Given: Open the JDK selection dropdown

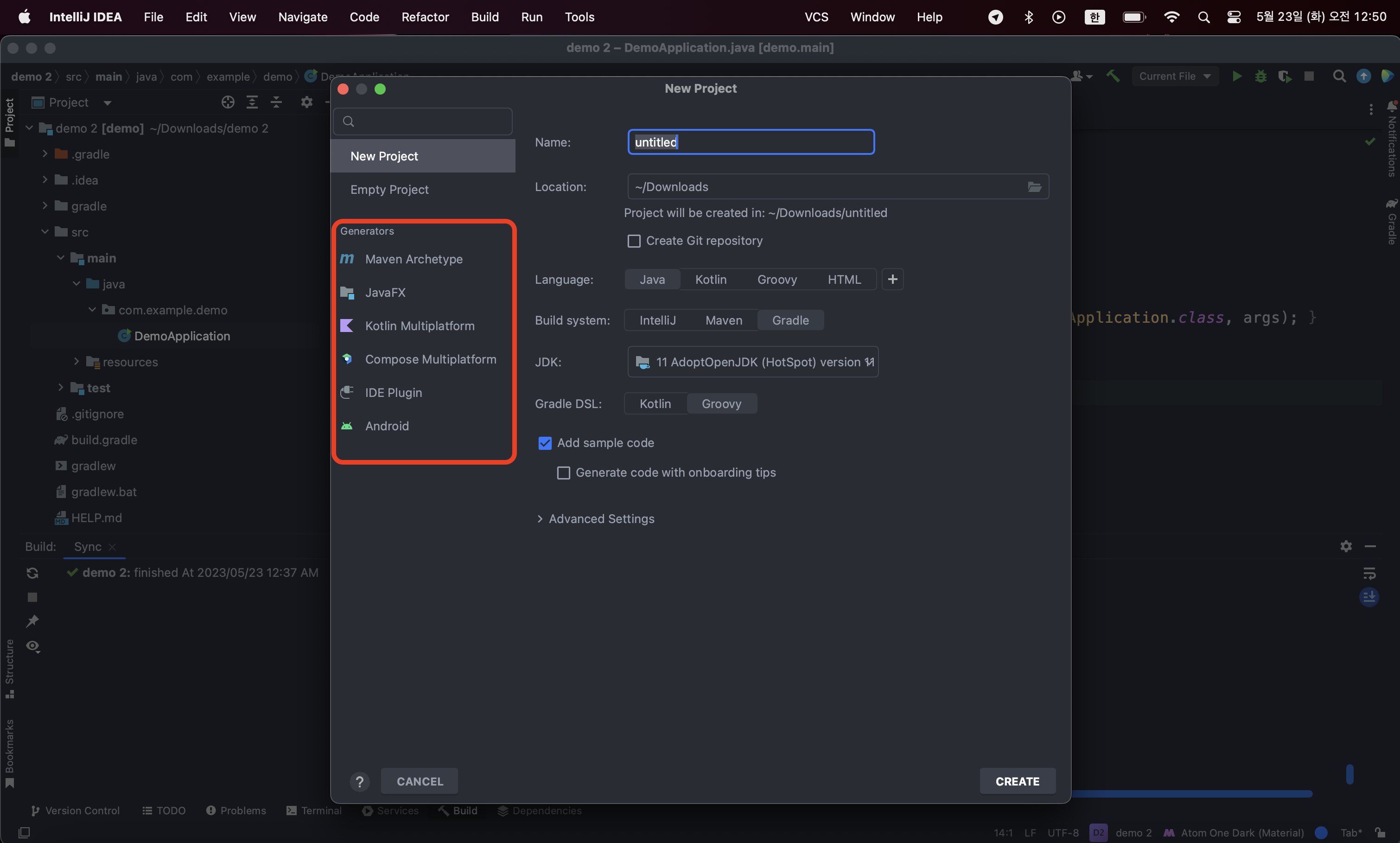Looking at the screenshot, I should [x=753, y=362].
